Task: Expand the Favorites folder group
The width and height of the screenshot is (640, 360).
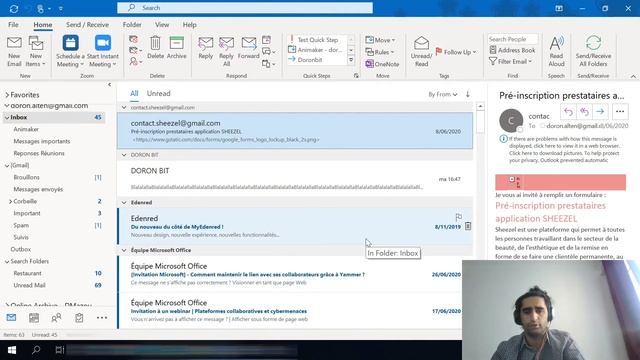Action: pyautogui.click(x=7, y=95)
